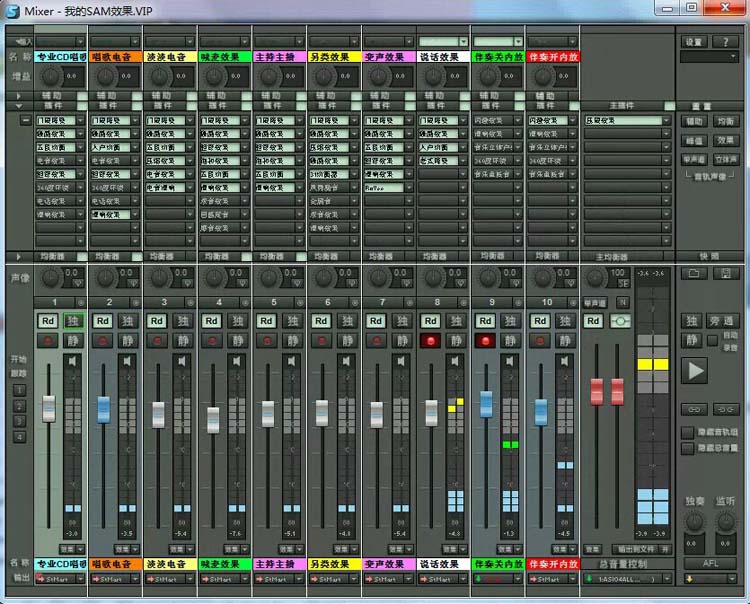Click the 专业CD唱歌 channel name field at top

coord(60,57)
